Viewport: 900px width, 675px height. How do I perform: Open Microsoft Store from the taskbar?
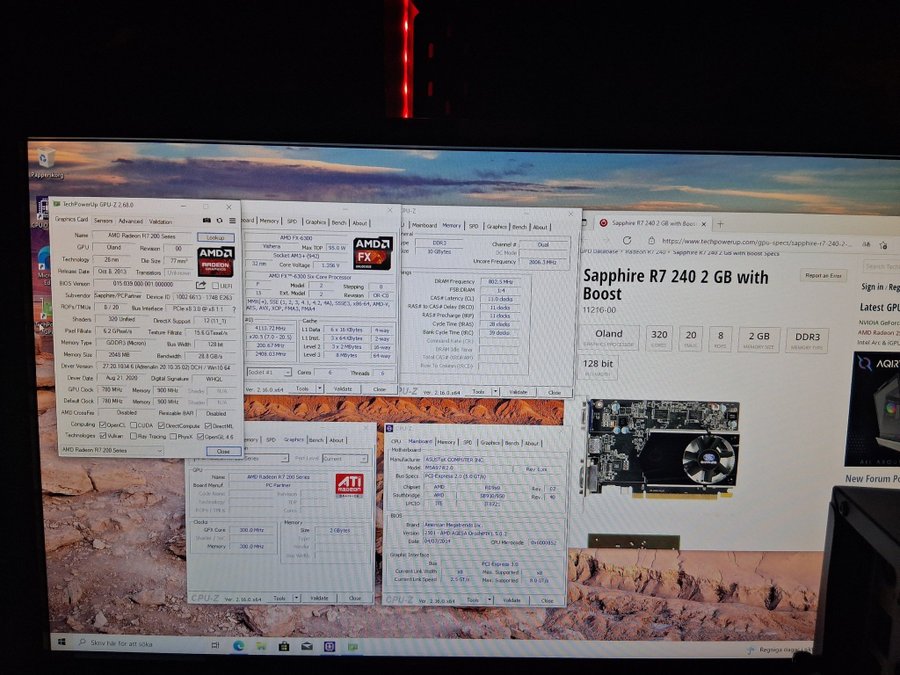click(x=284, y=647)
